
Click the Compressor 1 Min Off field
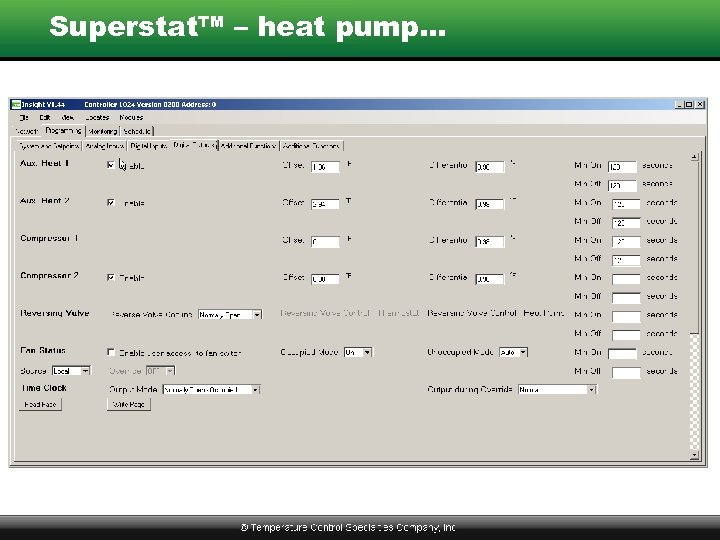click(x=626, y=260)
